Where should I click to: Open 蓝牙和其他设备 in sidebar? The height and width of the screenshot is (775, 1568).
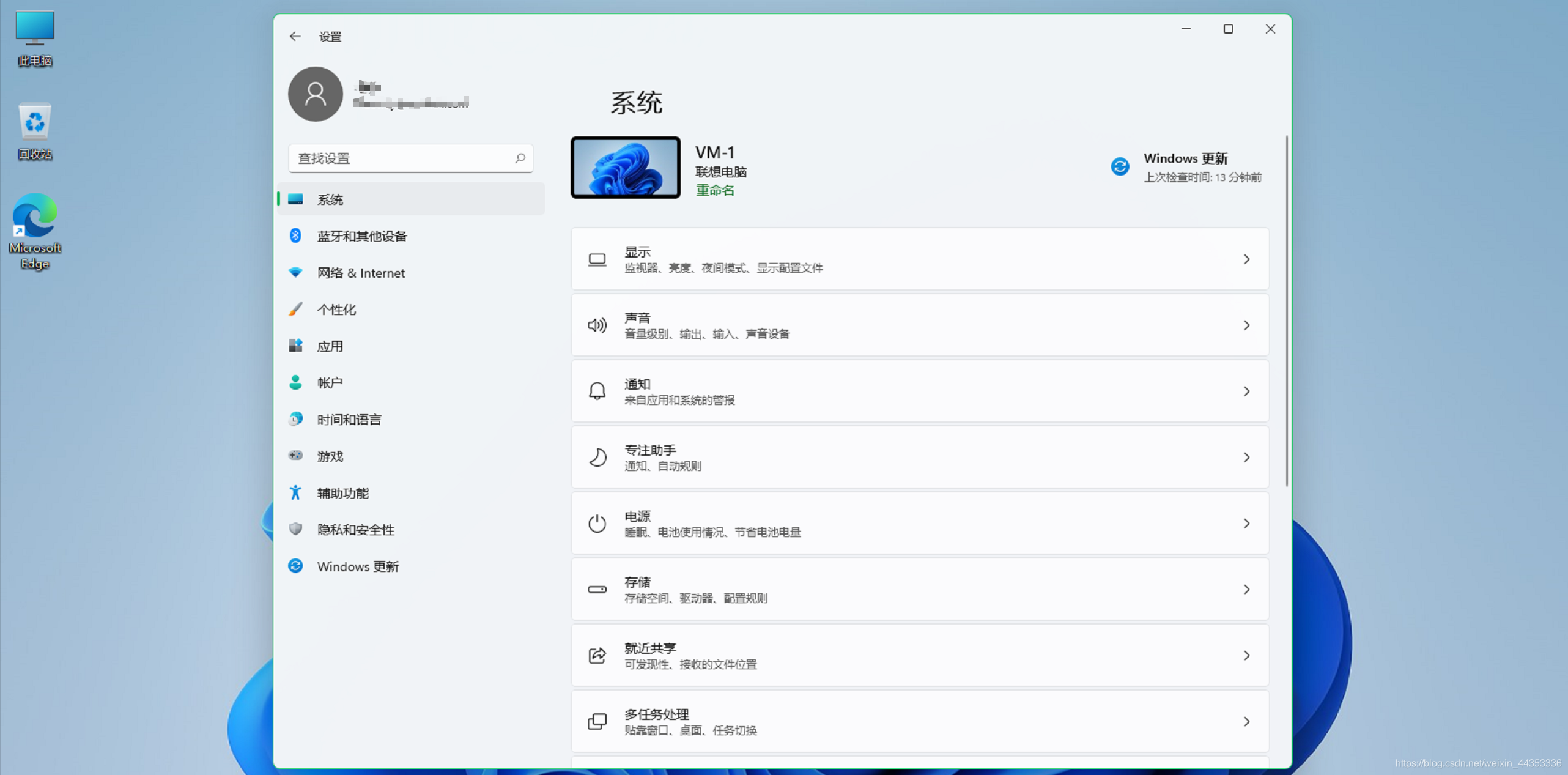pyautogui.click(x=361, y=236)
